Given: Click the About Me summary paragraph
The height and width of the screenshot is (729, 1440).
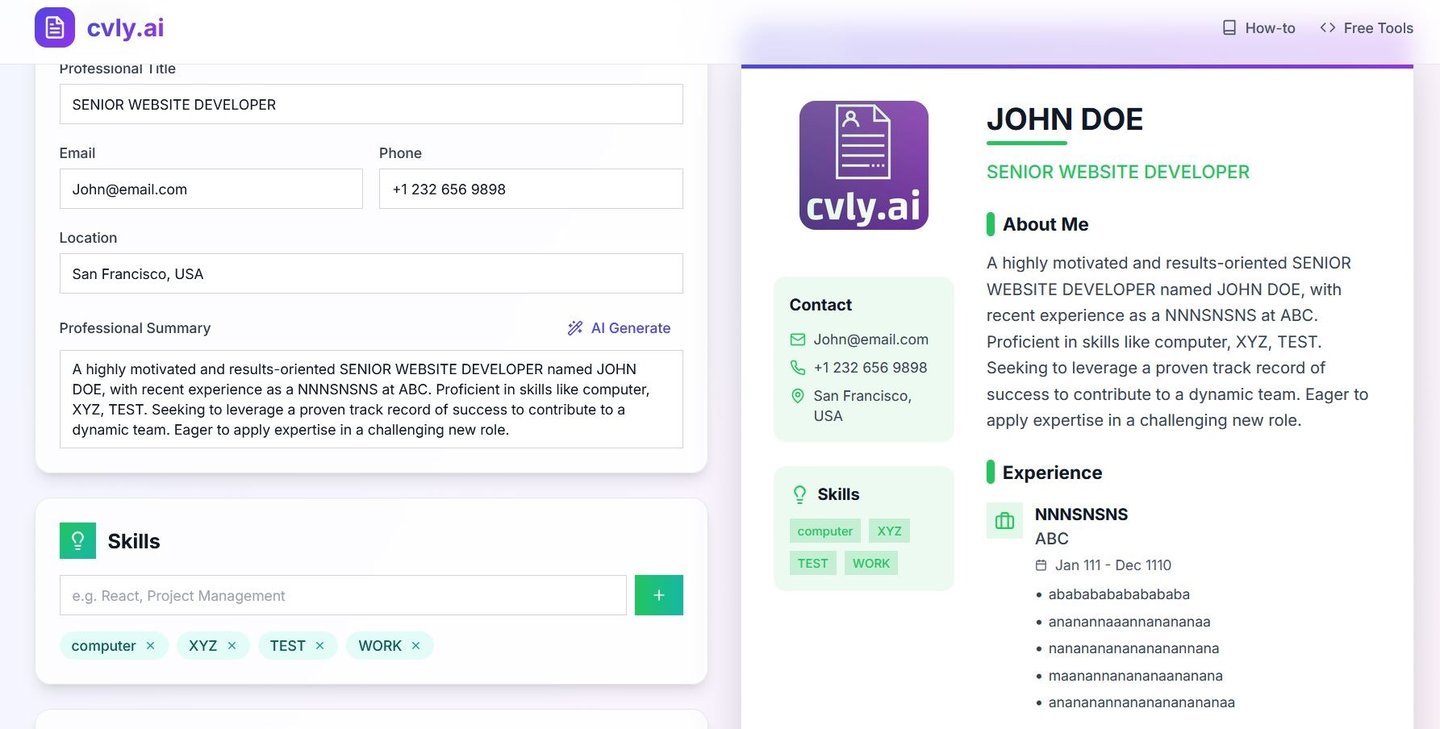Looking at the screenshot, I should 1178,341.
